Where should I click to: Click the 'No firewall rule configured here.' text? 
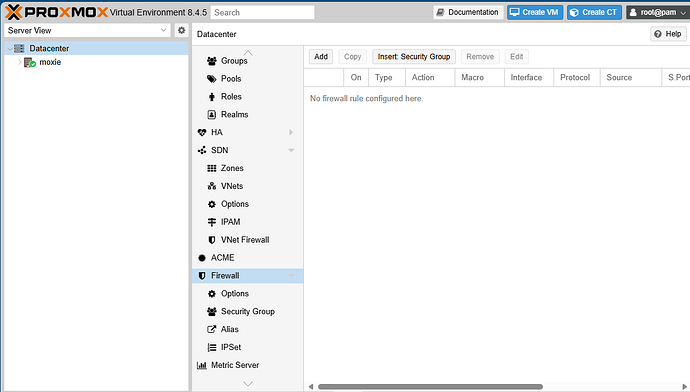pos(367,99)
